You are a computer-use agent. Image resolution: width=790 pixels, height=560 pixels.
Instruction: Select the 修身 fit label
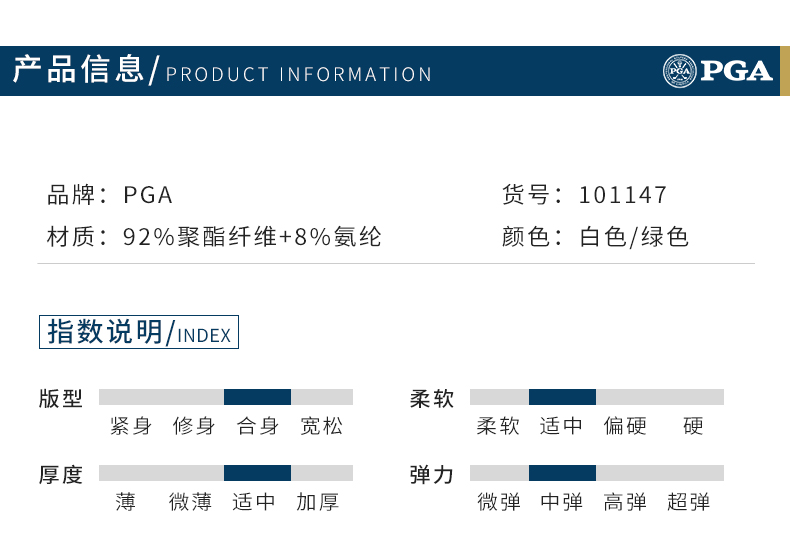tap(194, 426)
